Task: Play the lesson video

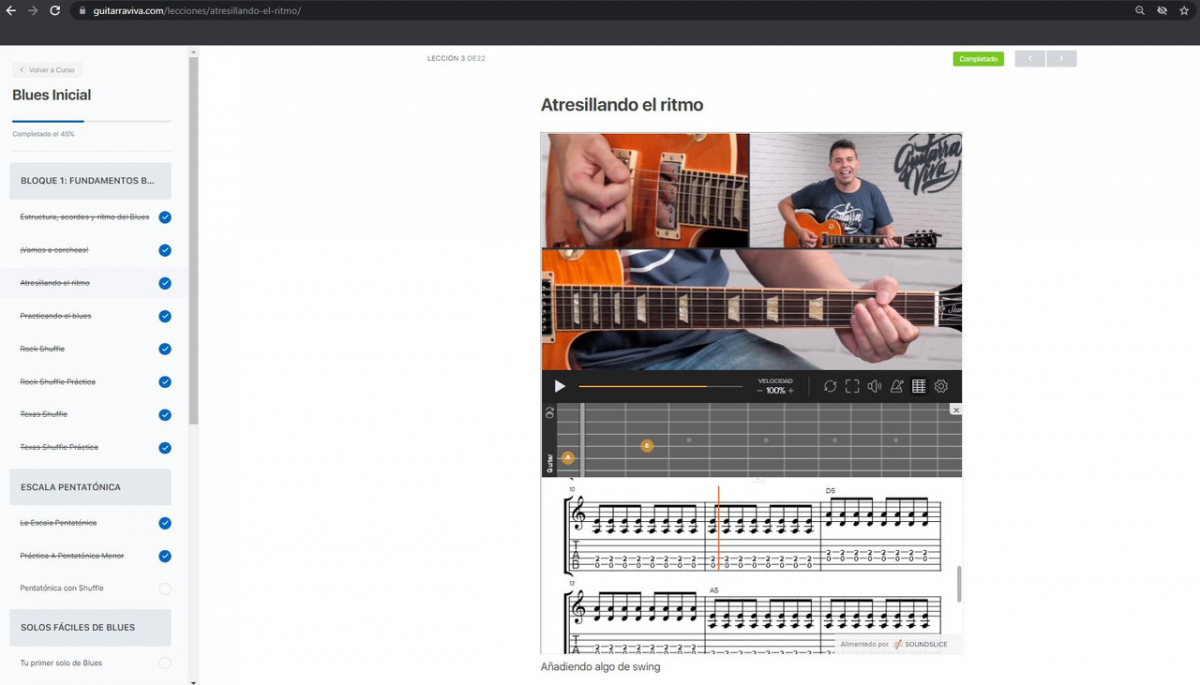Action: 560,387
